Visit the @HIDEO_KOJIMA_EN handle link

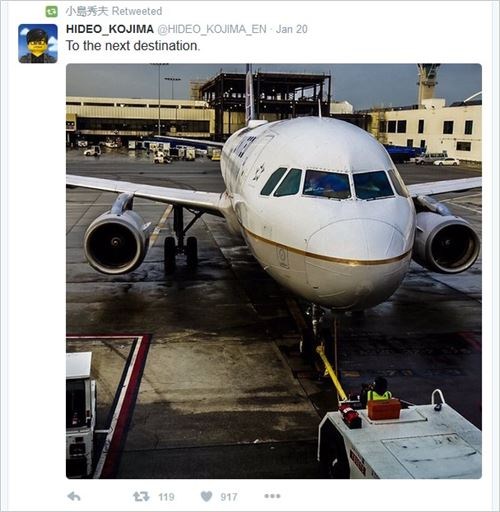point(212,29)
